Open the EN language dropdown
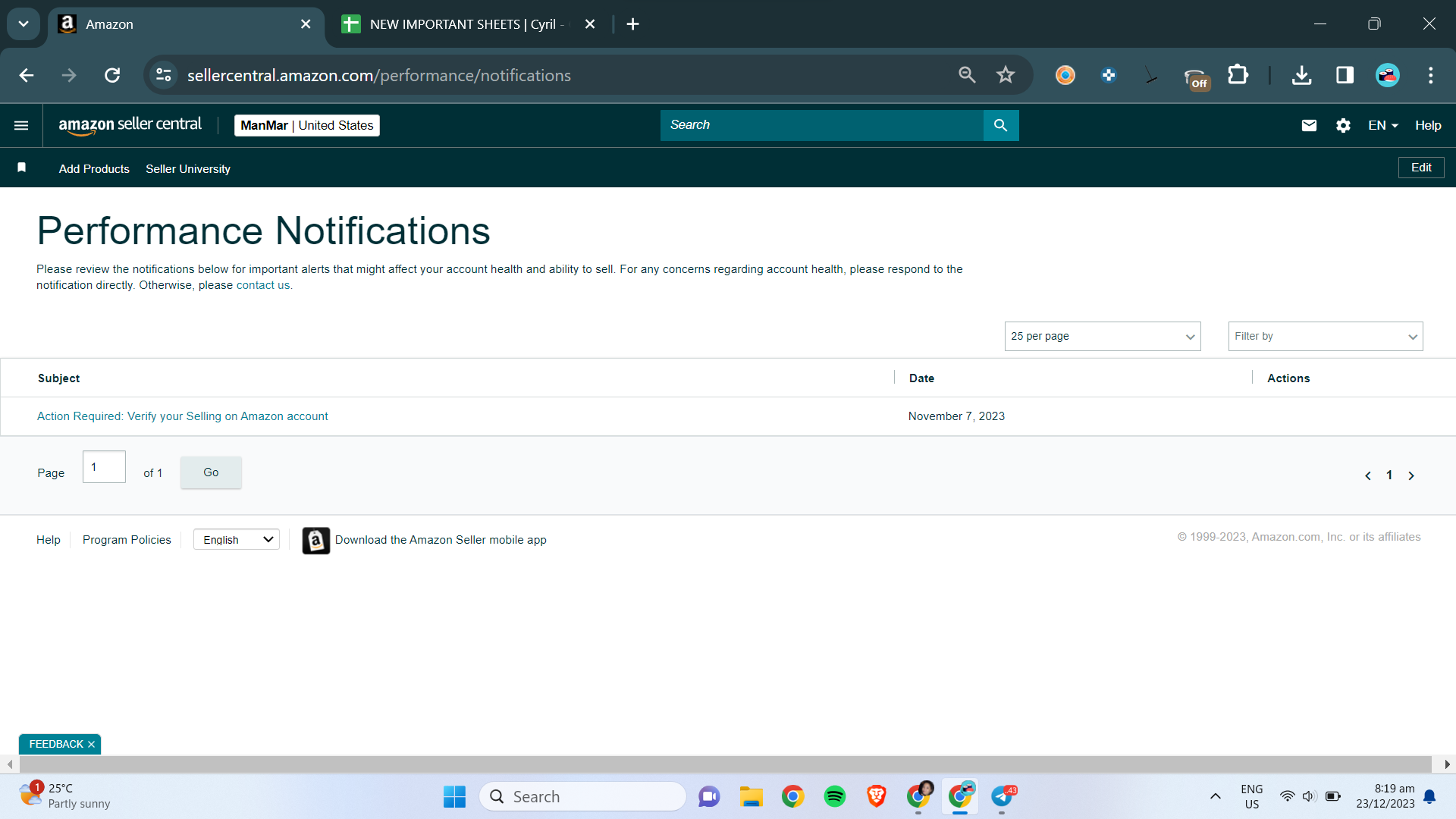This screenshot has height=819, width=1456. [1383, 125]
